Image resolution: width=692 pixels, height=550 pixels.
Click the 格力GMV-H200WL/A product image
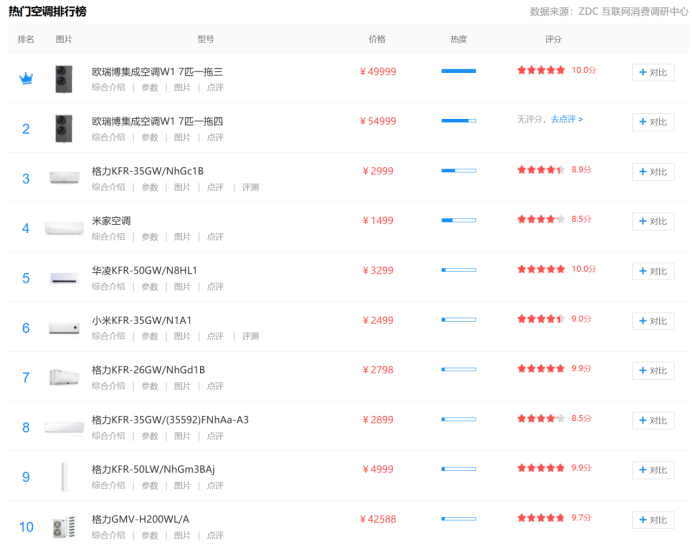coord(64,526)
